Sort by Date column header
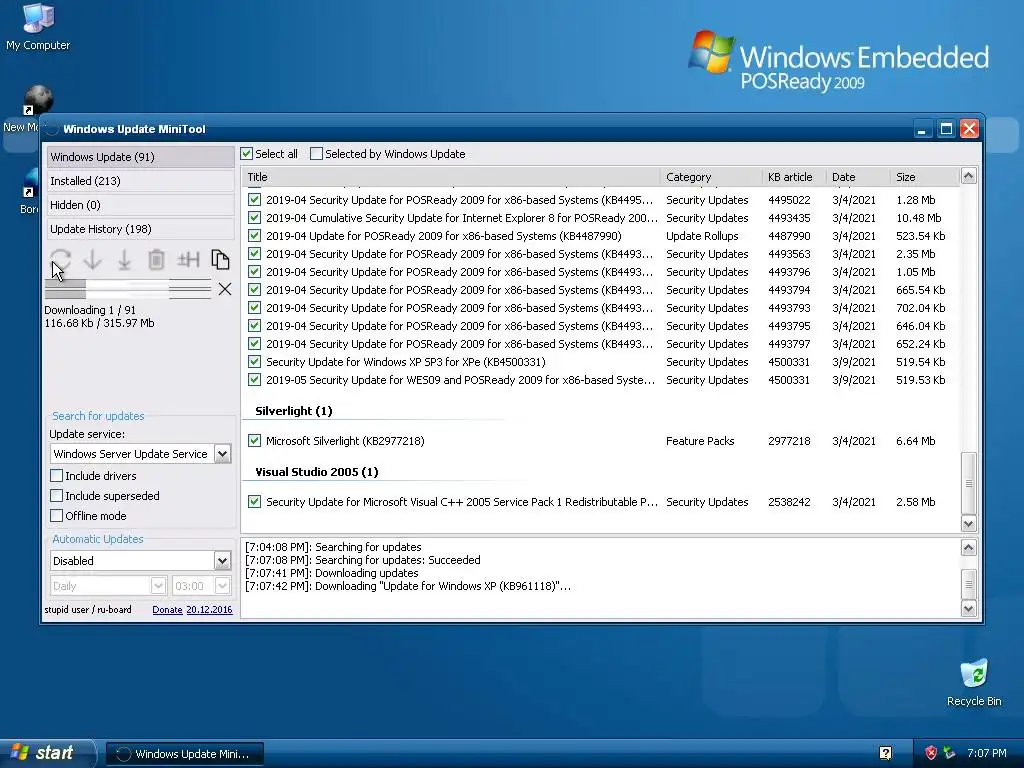1024x768 pixels. (x=857, y=177)
